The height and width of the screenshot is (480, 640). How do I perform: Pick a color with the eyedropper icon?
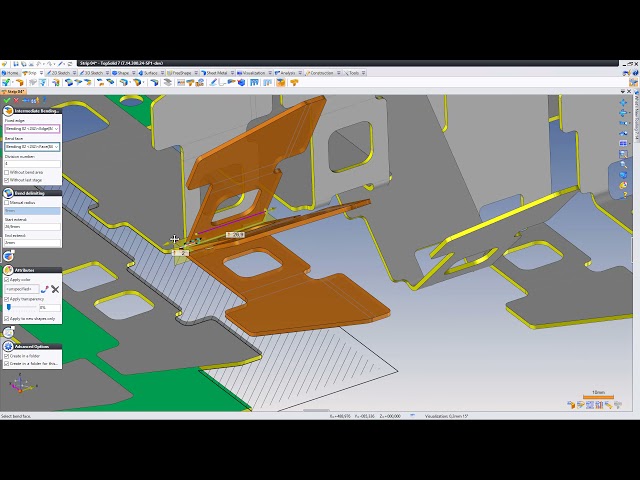pos(45,289)
